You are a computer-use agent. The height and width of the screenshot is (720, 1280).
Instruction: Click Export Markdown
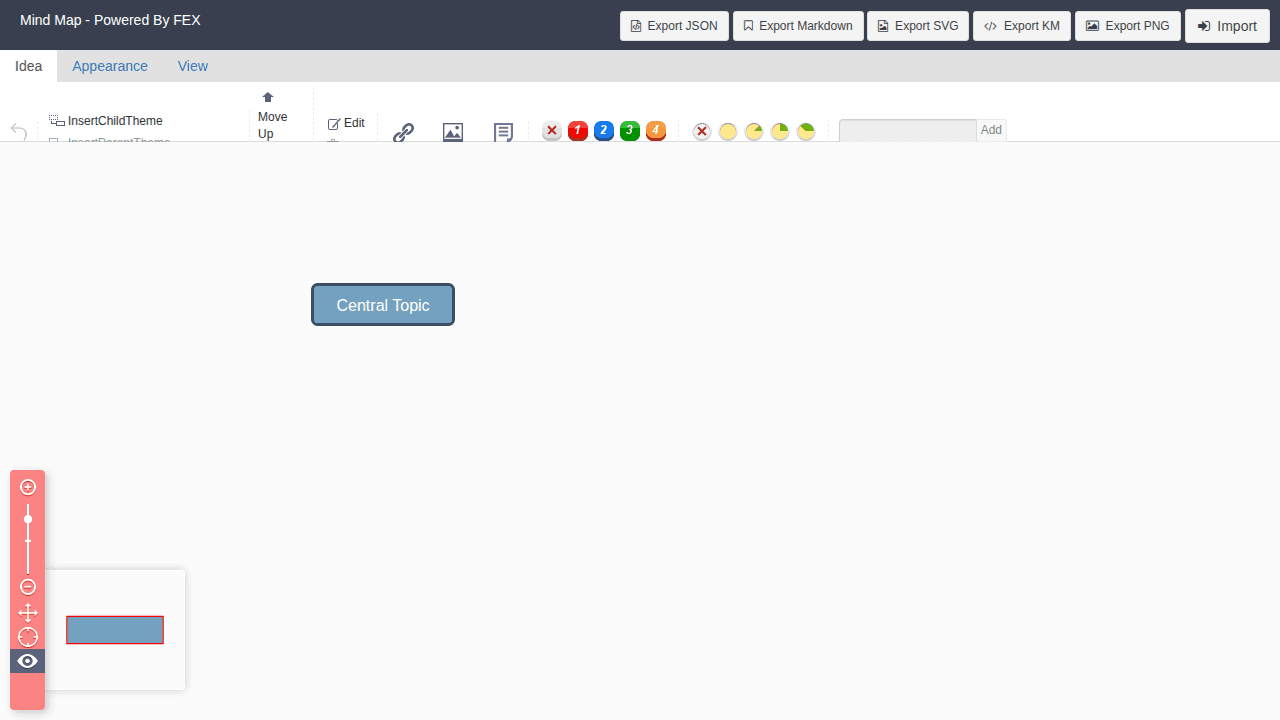click(797, 25)
